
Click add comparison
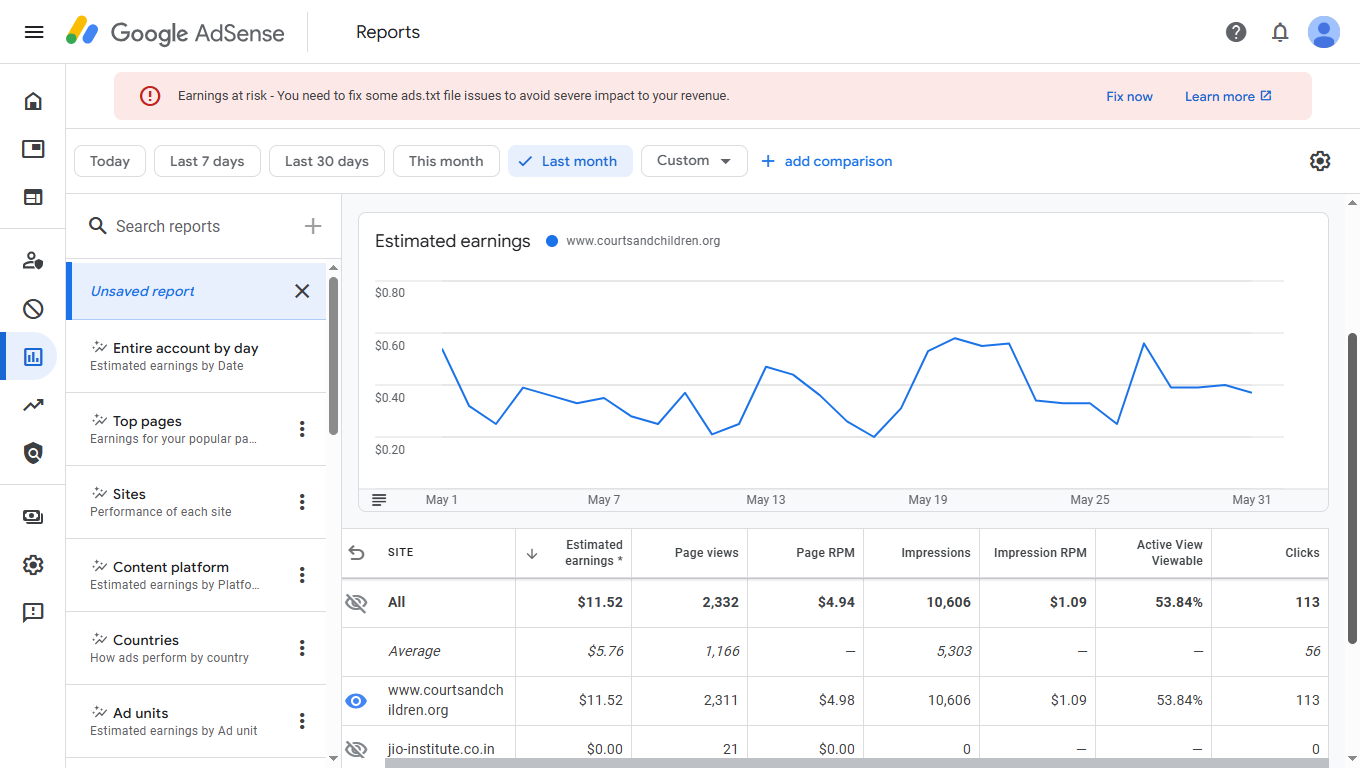[826, 161]
